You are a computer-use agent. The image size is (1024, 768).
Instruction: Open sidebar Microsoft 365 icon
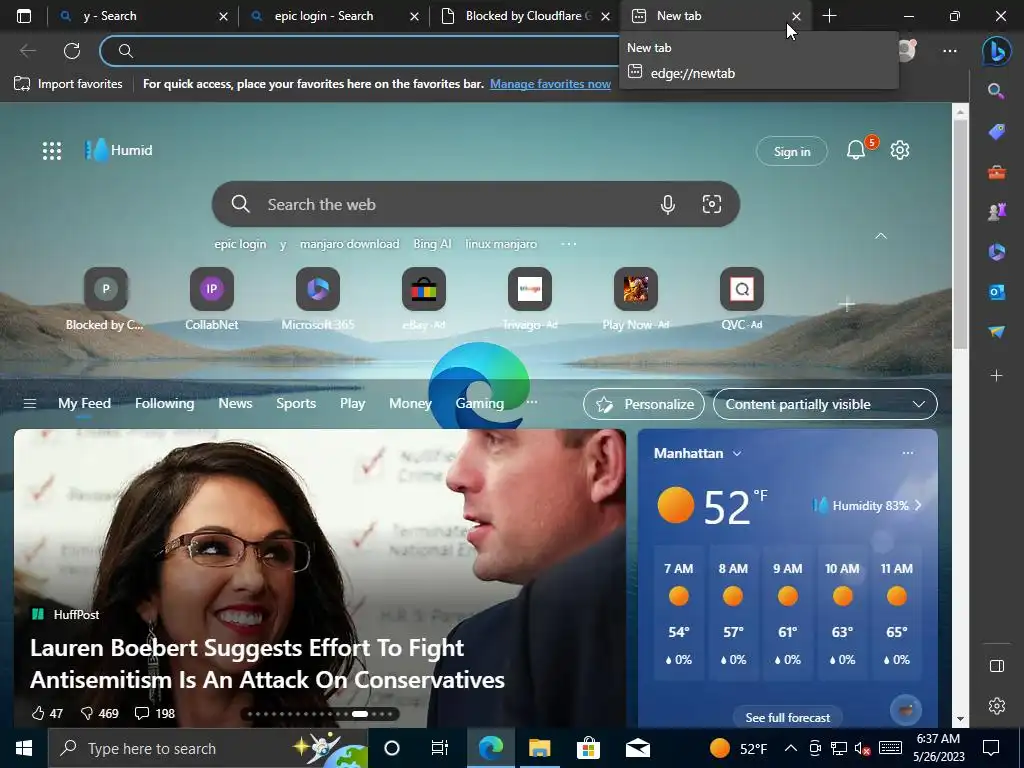(997, 252)
